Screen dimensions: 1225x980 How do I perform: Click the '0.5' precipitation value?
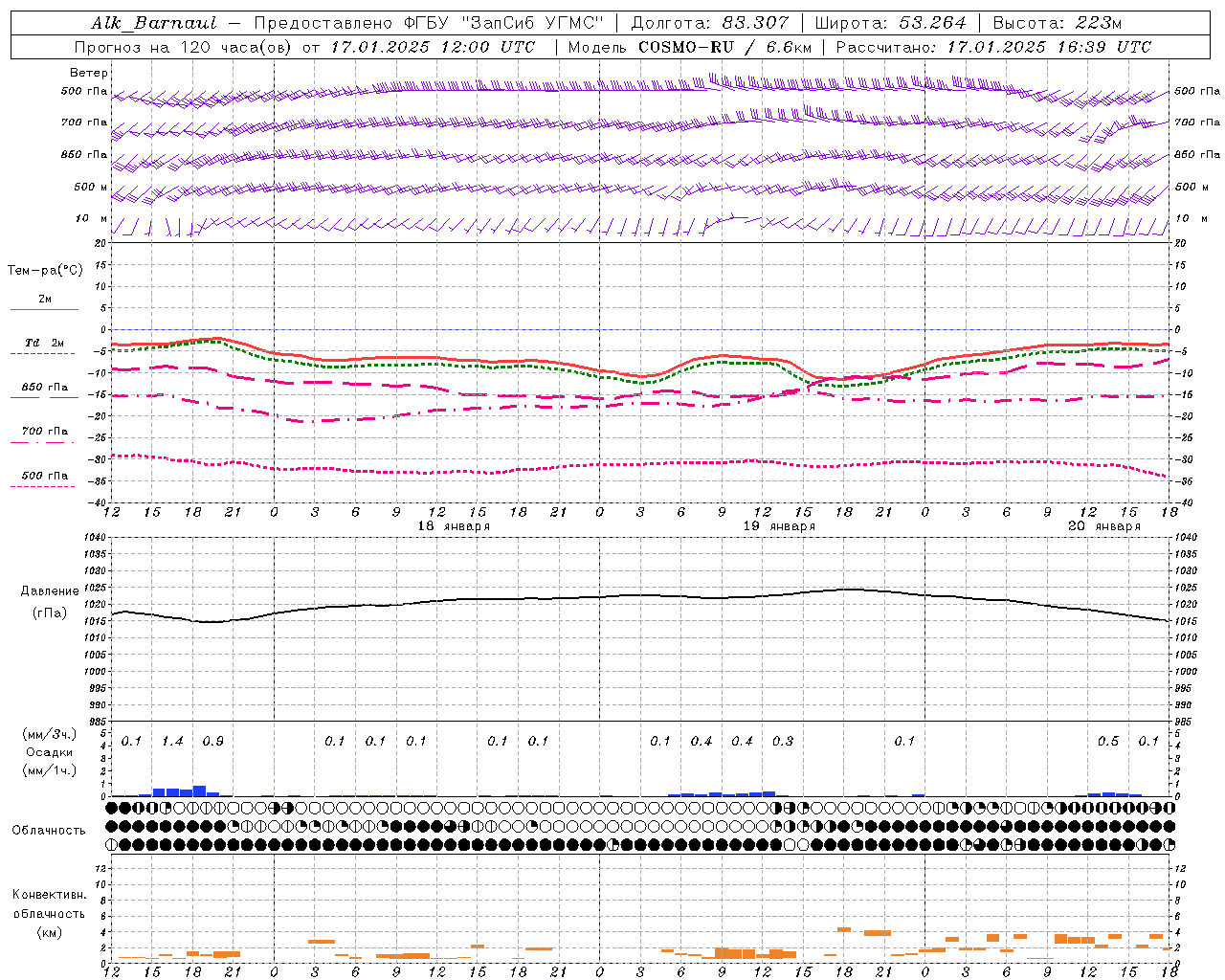(1108, 742)
